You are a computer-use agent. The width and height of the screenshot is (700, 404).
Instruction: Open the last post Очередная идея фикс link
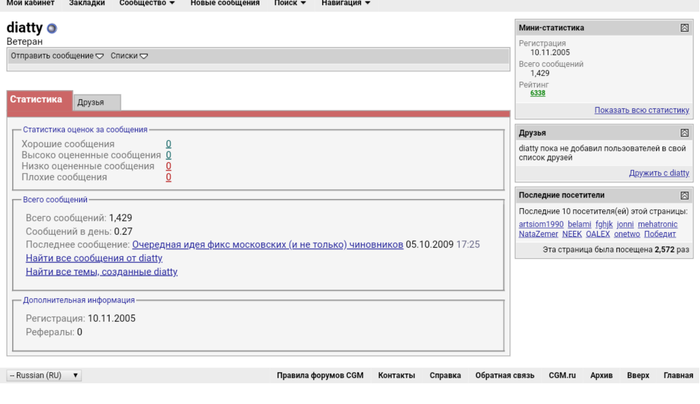pyautogui.click(x=267, y=245)
